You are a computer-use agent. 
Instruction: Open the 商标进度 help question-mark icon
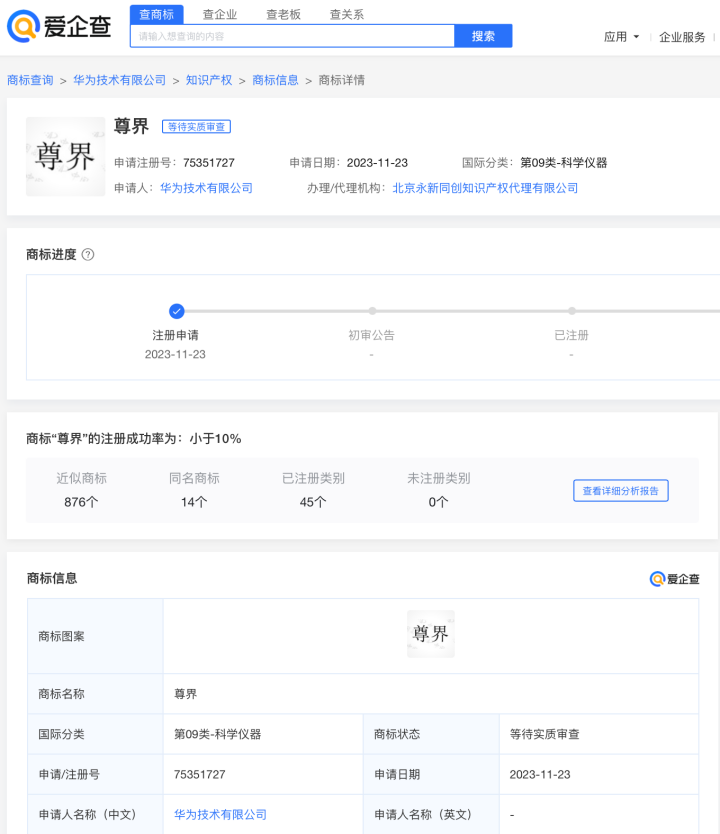pos(88,255)
